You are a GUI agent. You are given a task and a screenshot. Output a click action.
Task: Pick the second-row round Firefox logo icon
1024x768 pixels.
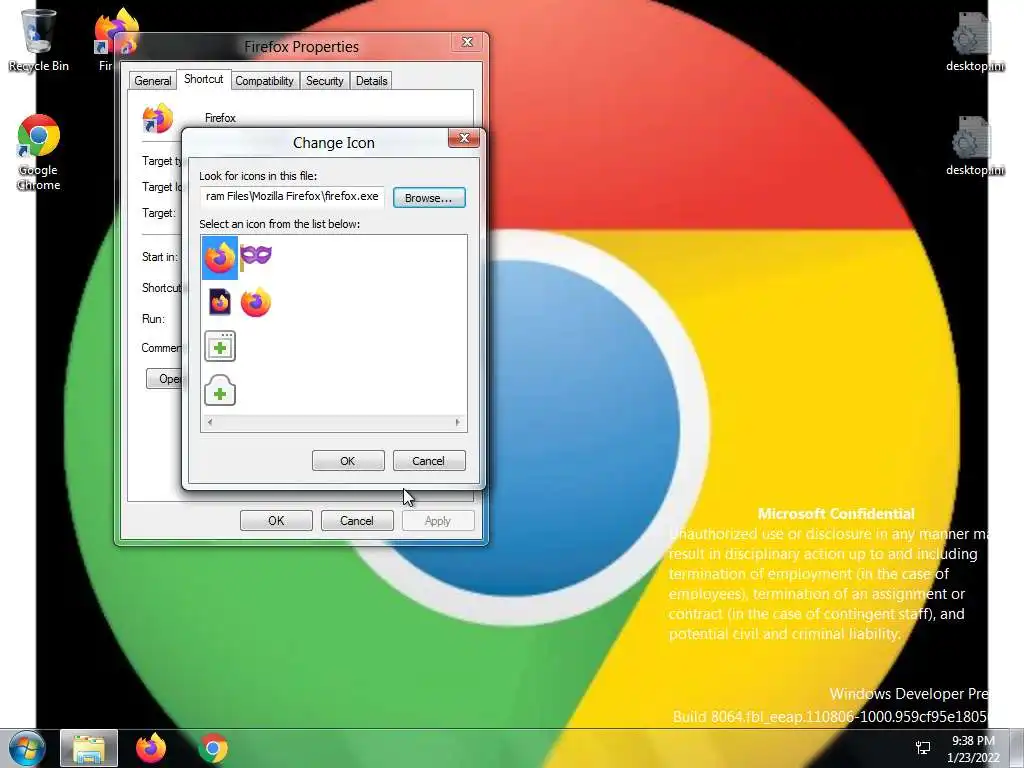point(255,302)
